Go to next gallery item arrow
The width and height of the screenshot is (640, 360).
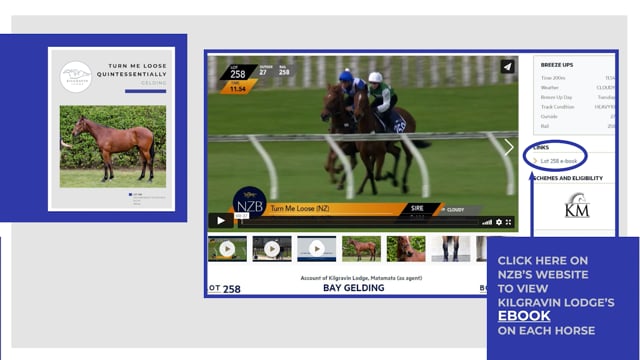click(509, 147)
